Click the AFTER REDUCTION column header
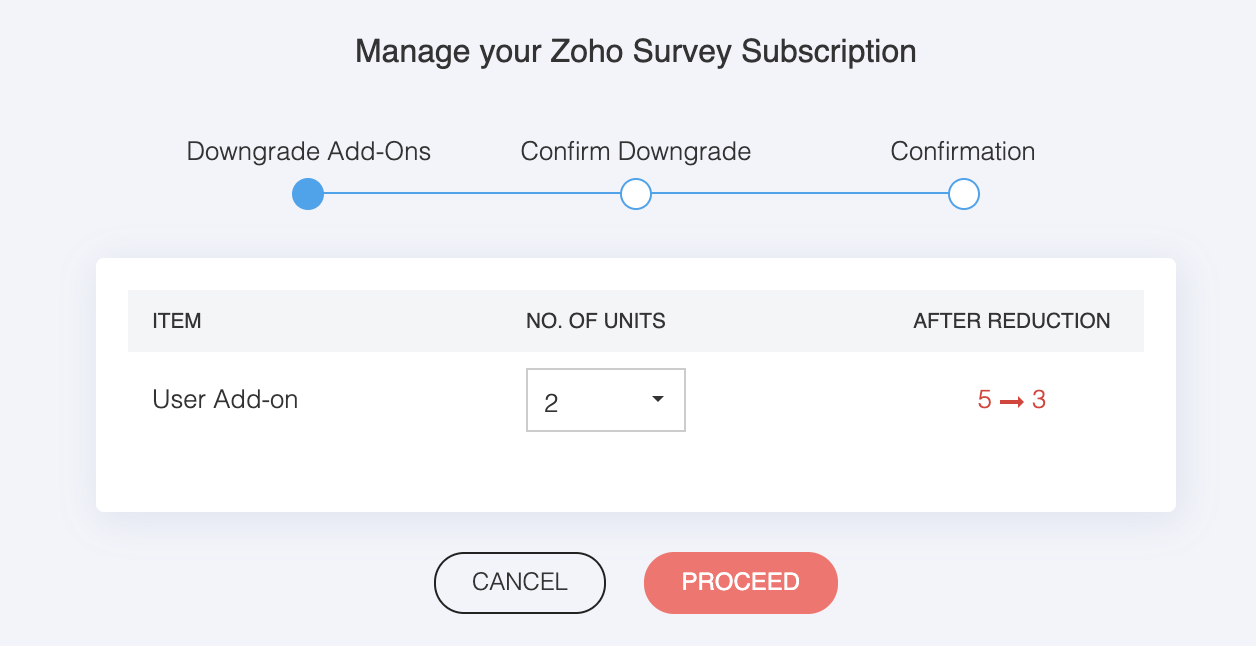The width and height of the screenshot is (1256, 646). tap(1012, 321)
